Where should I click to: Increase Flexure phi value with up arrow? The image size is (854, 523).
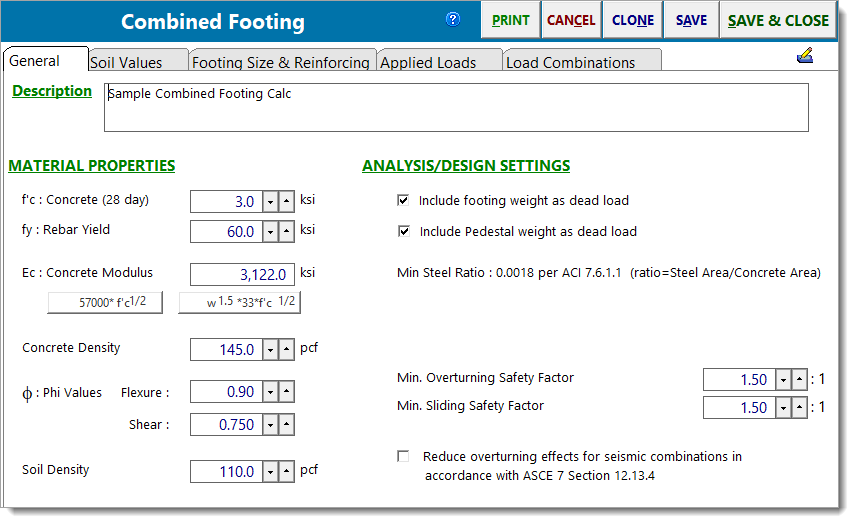[x=286, y=392]
